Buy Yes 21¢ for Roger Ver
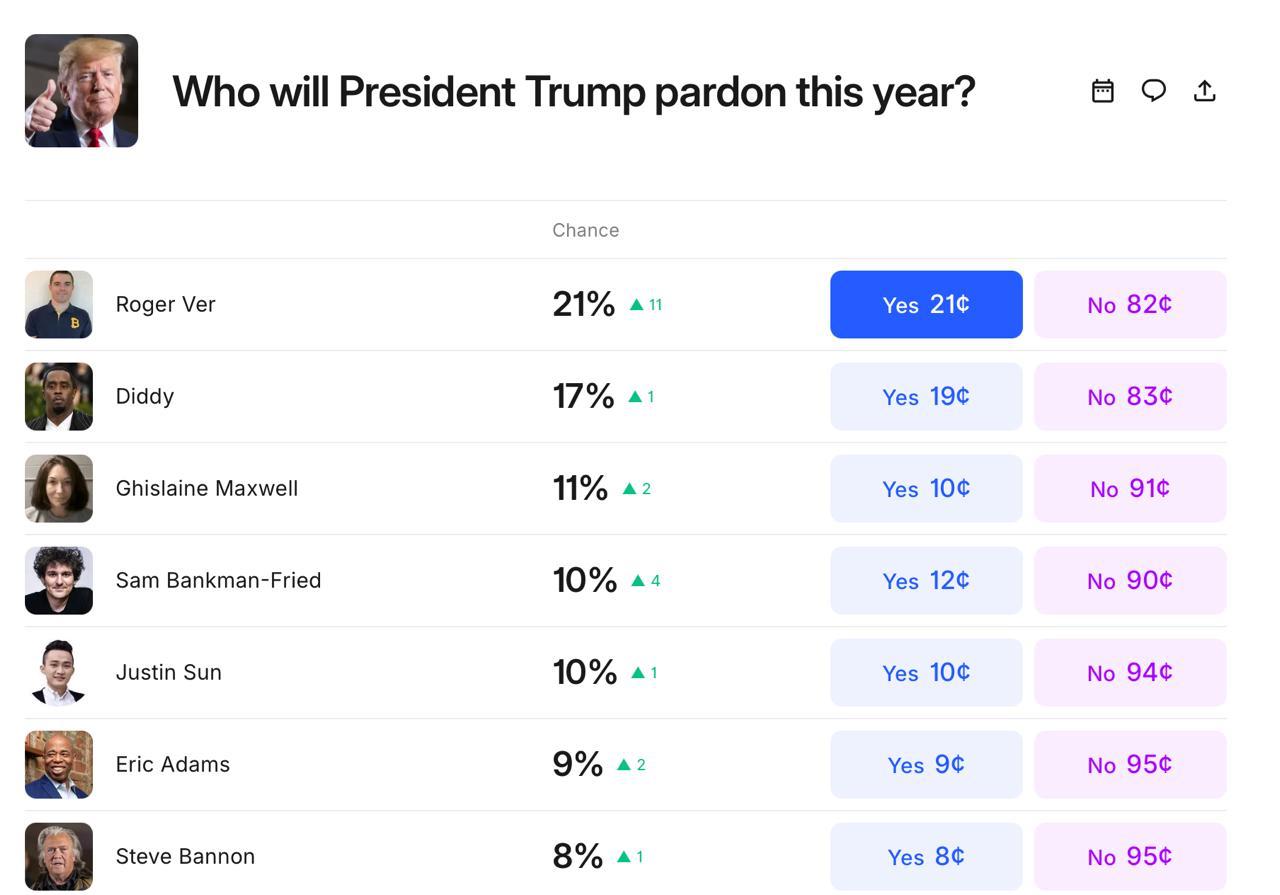Screen dimensions: 1280x895 [x=926, y=304]
